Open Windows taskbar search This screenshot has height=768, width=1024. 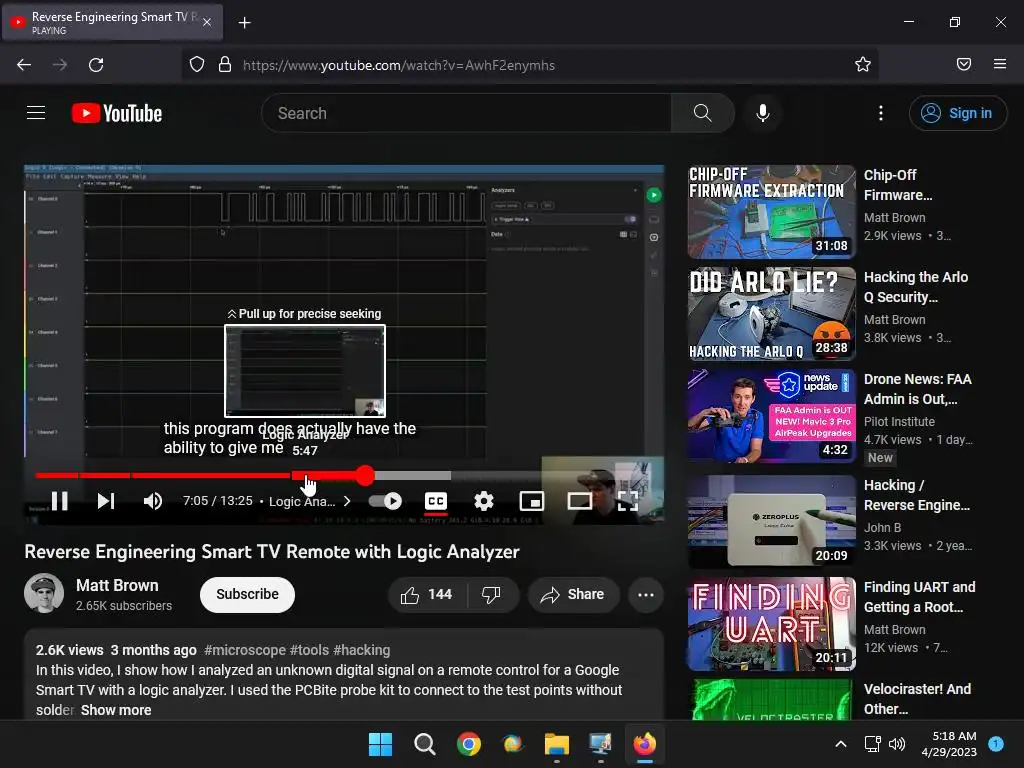tap(424, 744)
